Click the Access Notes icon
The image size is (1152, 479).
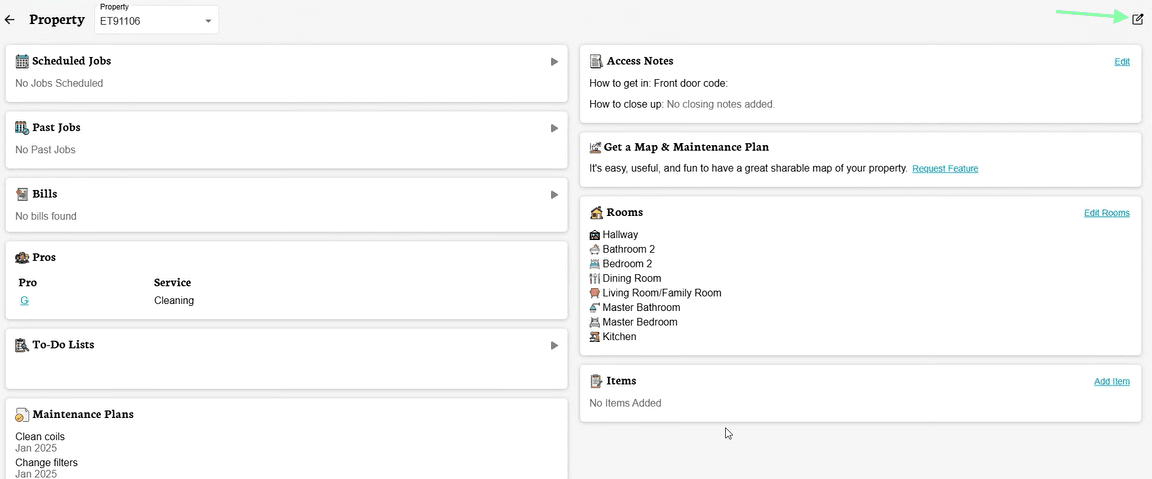596,62
